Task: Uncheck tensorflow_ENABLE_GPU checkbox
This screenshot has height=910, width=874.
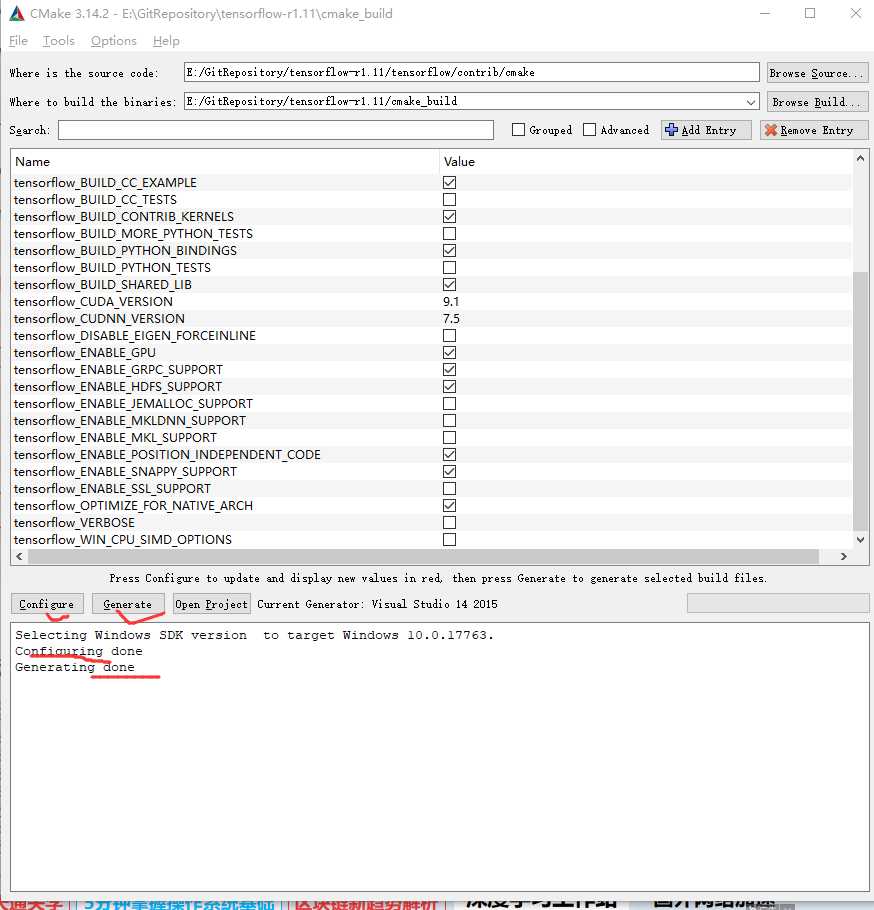Action: pyautogui.click(x=449, y=352)
